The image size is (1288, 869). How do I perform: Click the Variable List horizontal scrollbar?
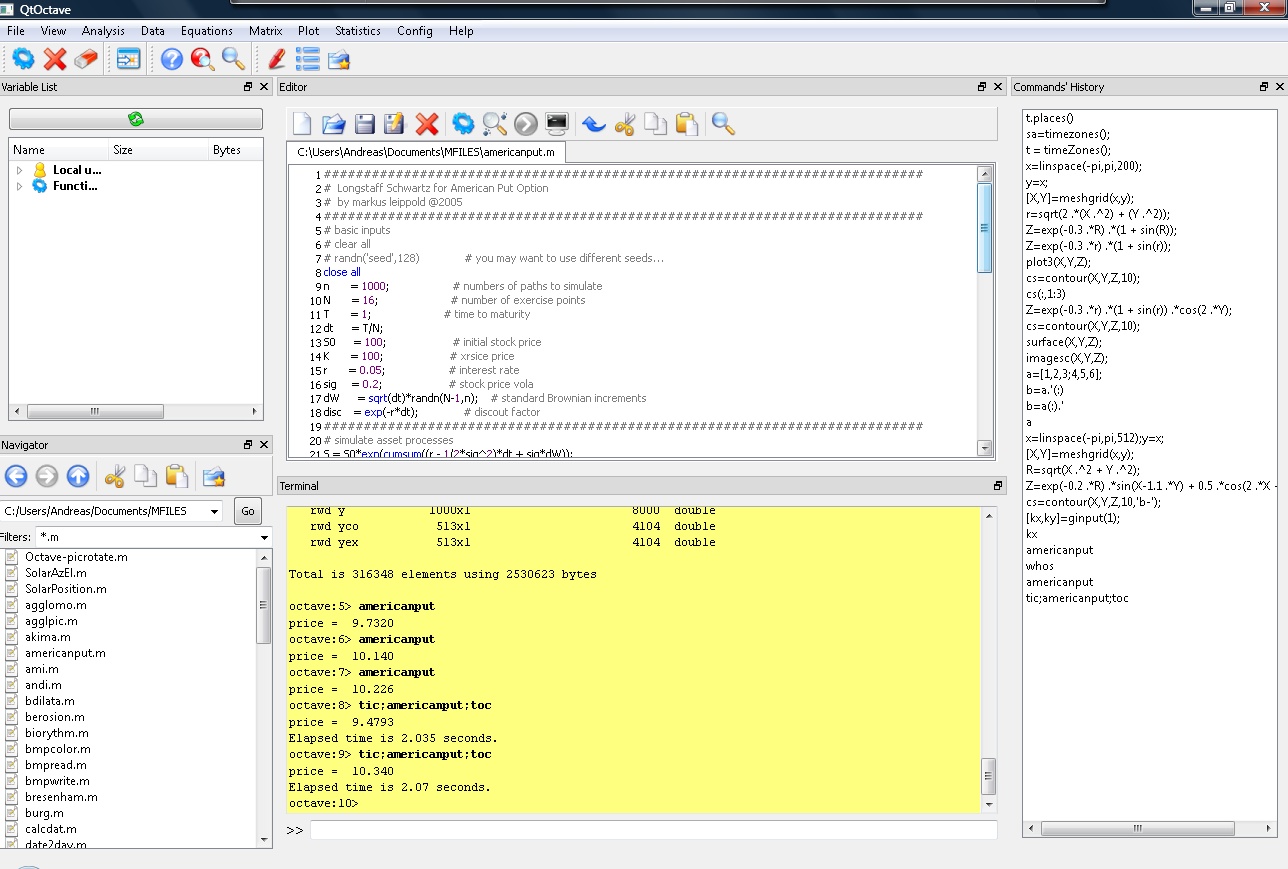click(x=95, y=411)
